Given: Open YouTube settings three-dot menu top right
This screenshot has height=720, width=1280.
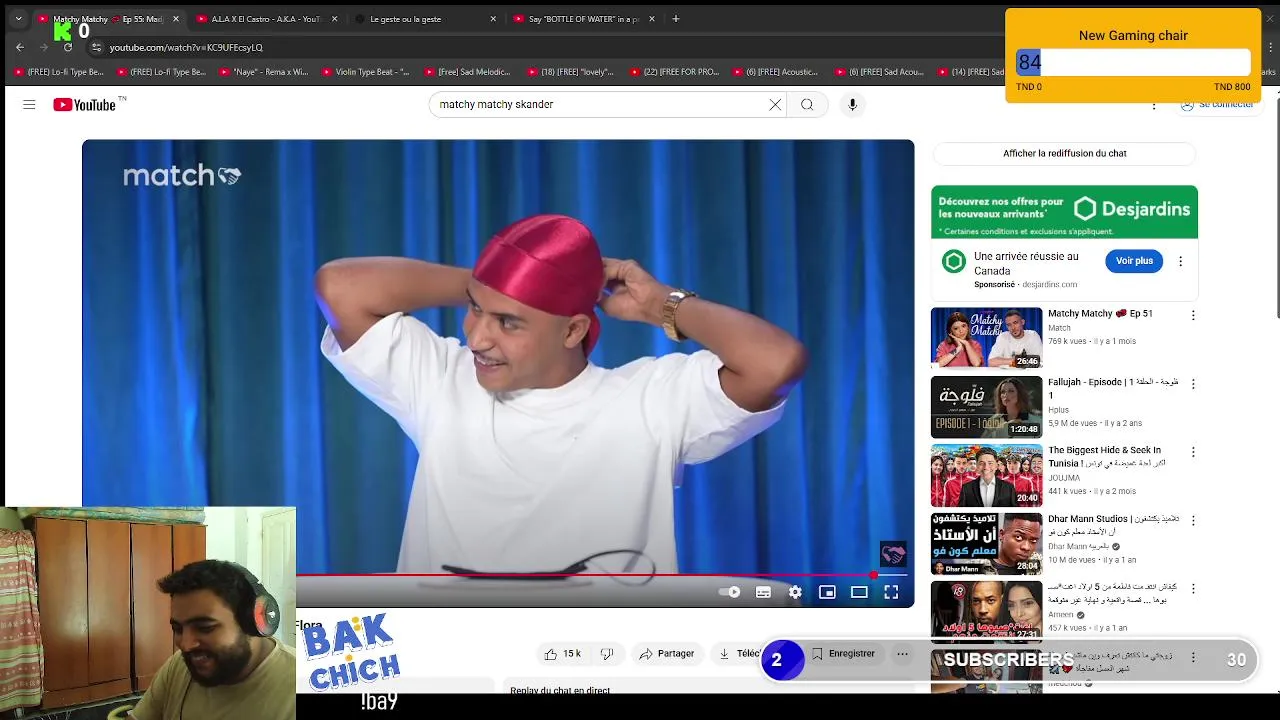Looking at the screenshot, I should [x=1154, y=104].
